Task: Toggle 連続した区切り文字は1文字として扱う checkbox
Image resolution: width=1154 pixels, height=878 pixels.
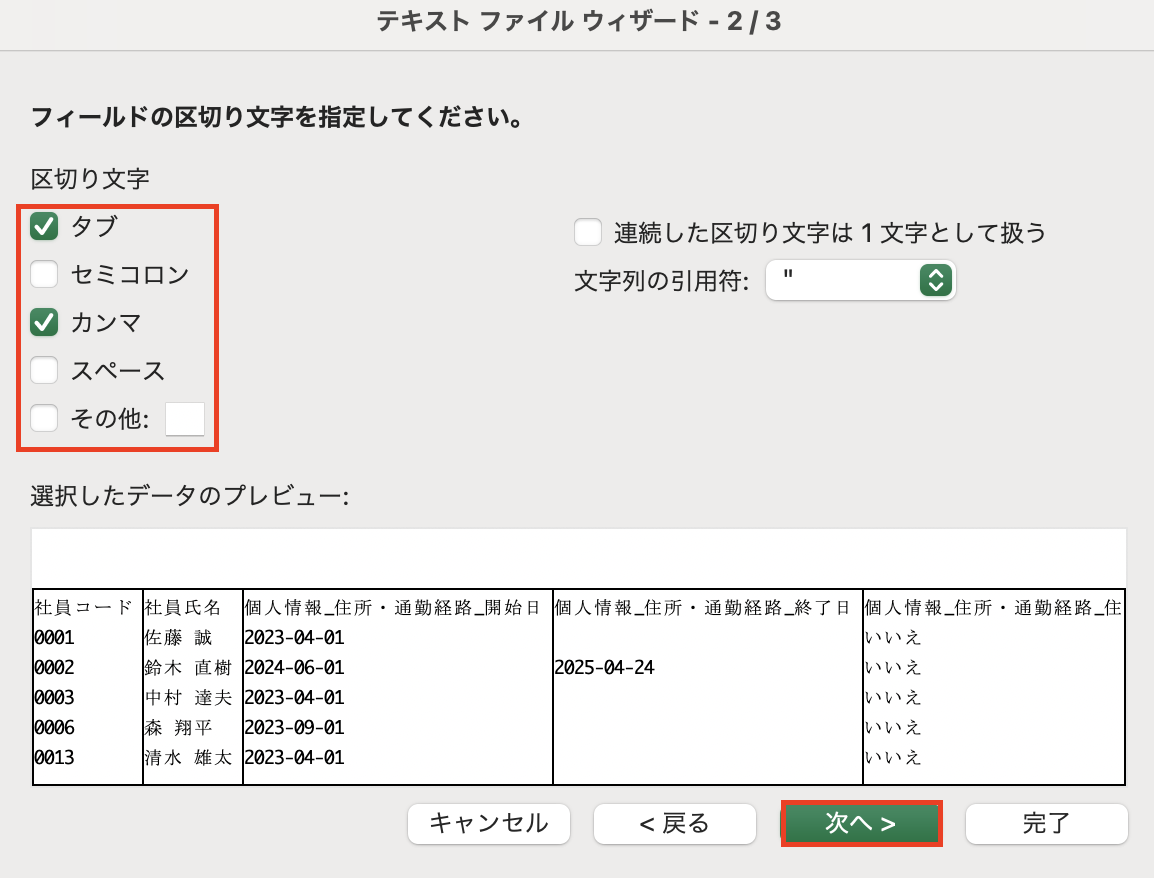Action: click(588, 233)
